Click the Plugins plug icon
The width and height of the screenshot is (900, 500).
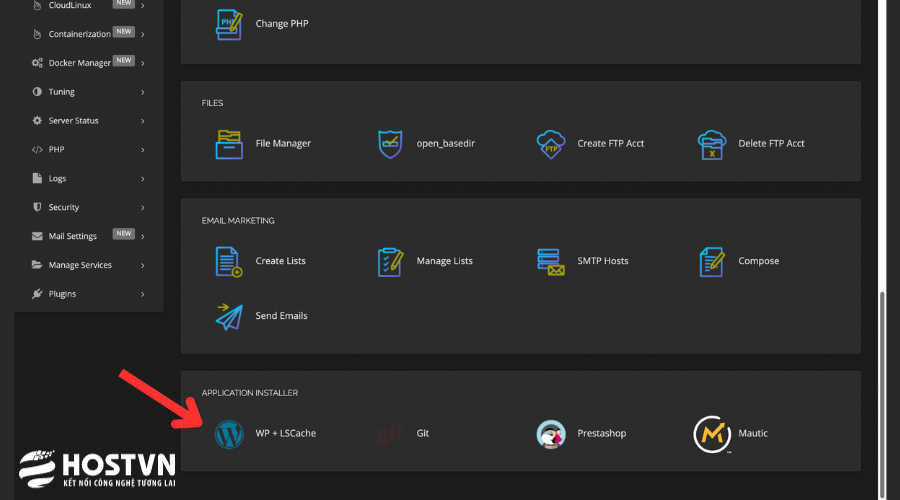(x=37, y=293)
